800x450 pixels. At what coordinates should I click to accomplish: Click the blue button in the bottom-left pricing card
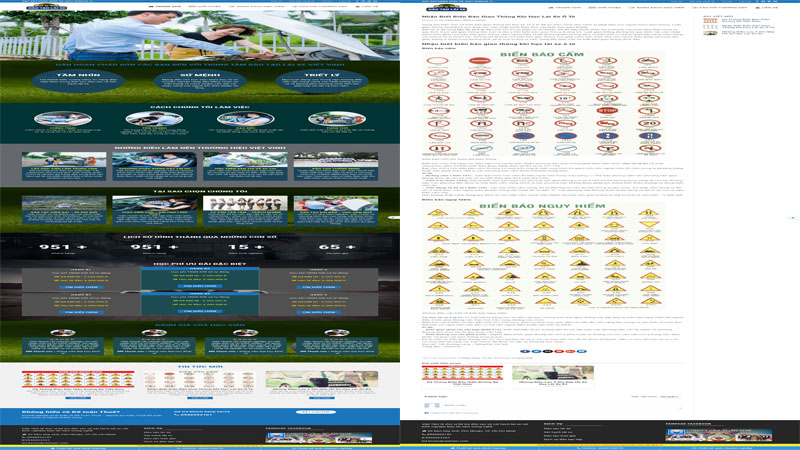(81, 312)
